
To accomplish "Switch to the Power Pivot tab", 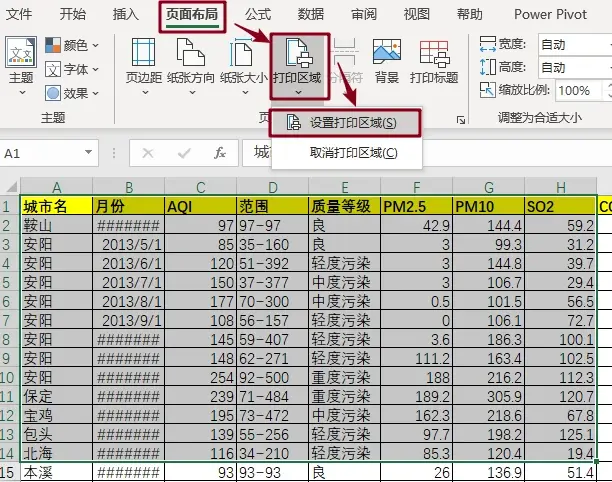I will pos(550,14).
